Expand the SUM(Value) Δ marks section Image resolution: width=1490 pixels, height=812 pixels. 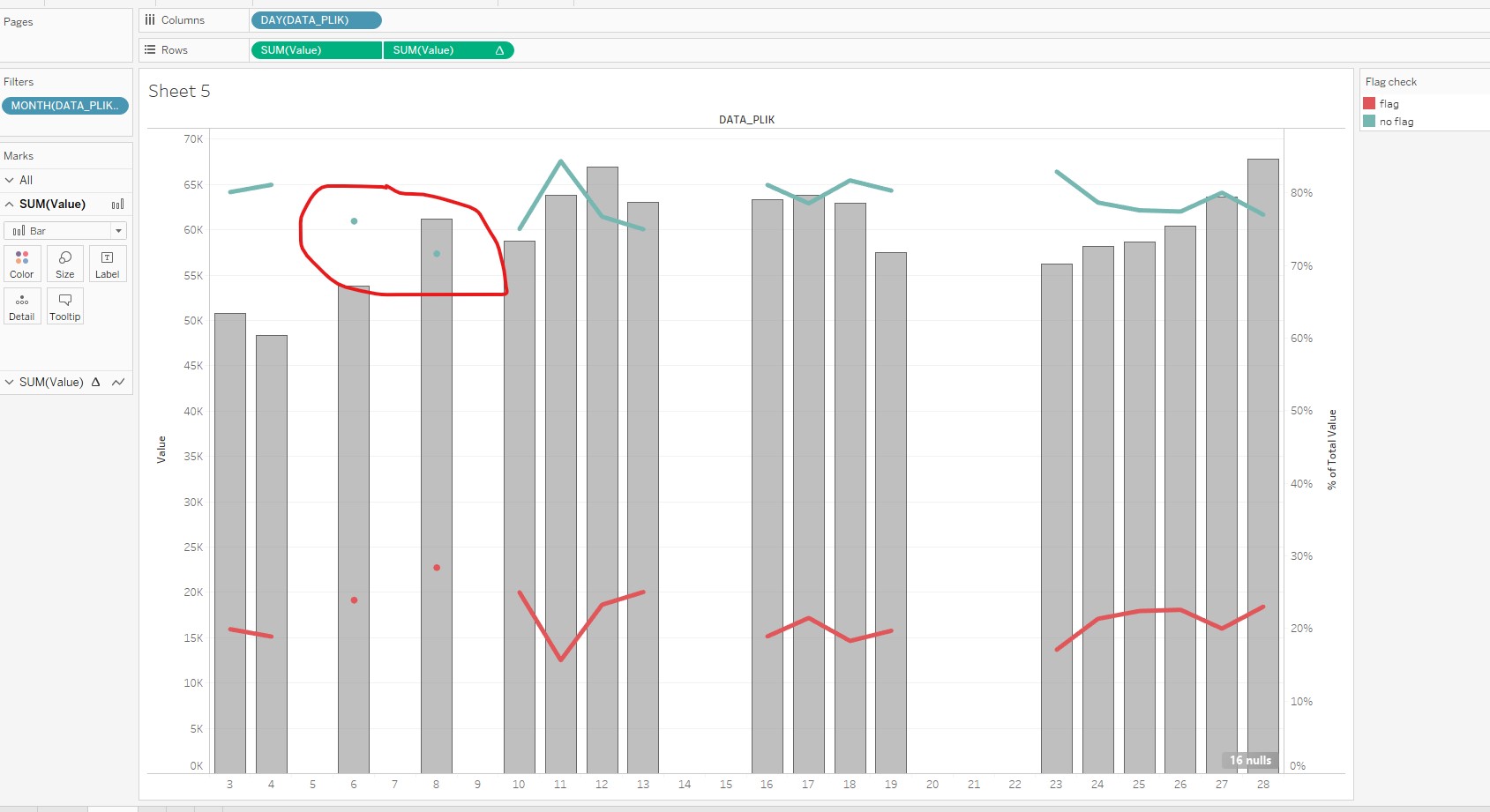pos(10,382)
